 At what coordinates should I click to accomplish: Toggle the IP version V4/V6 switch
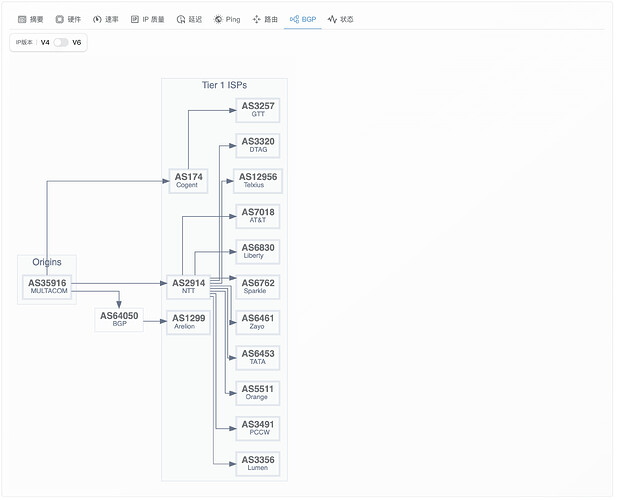(x=61, y=42)
